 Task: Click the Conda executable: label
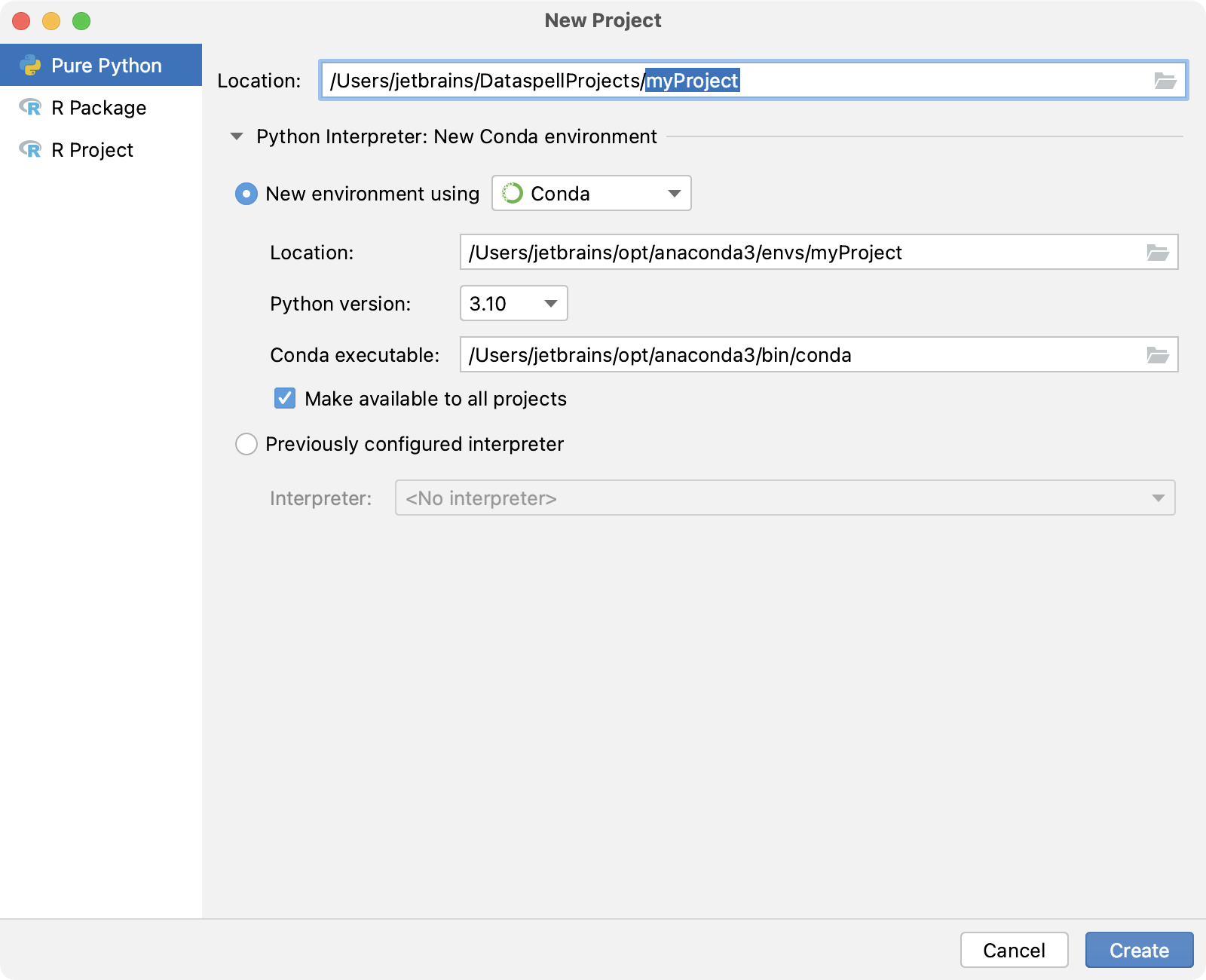tap(355, 355)
